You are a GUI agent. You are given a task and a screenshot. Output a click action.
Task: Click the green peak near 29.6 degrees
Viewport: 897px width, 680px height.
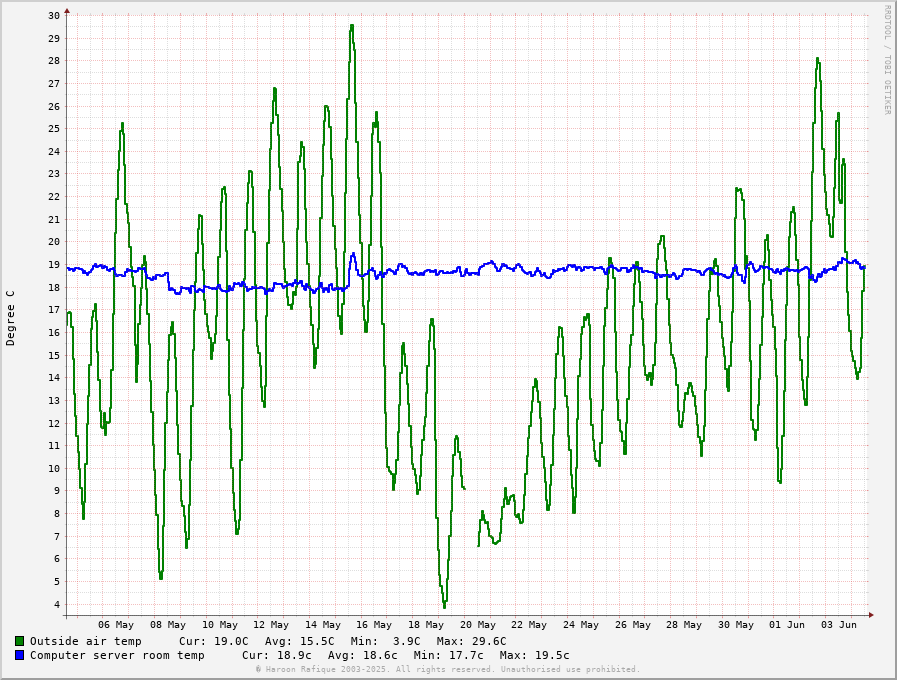352,26
